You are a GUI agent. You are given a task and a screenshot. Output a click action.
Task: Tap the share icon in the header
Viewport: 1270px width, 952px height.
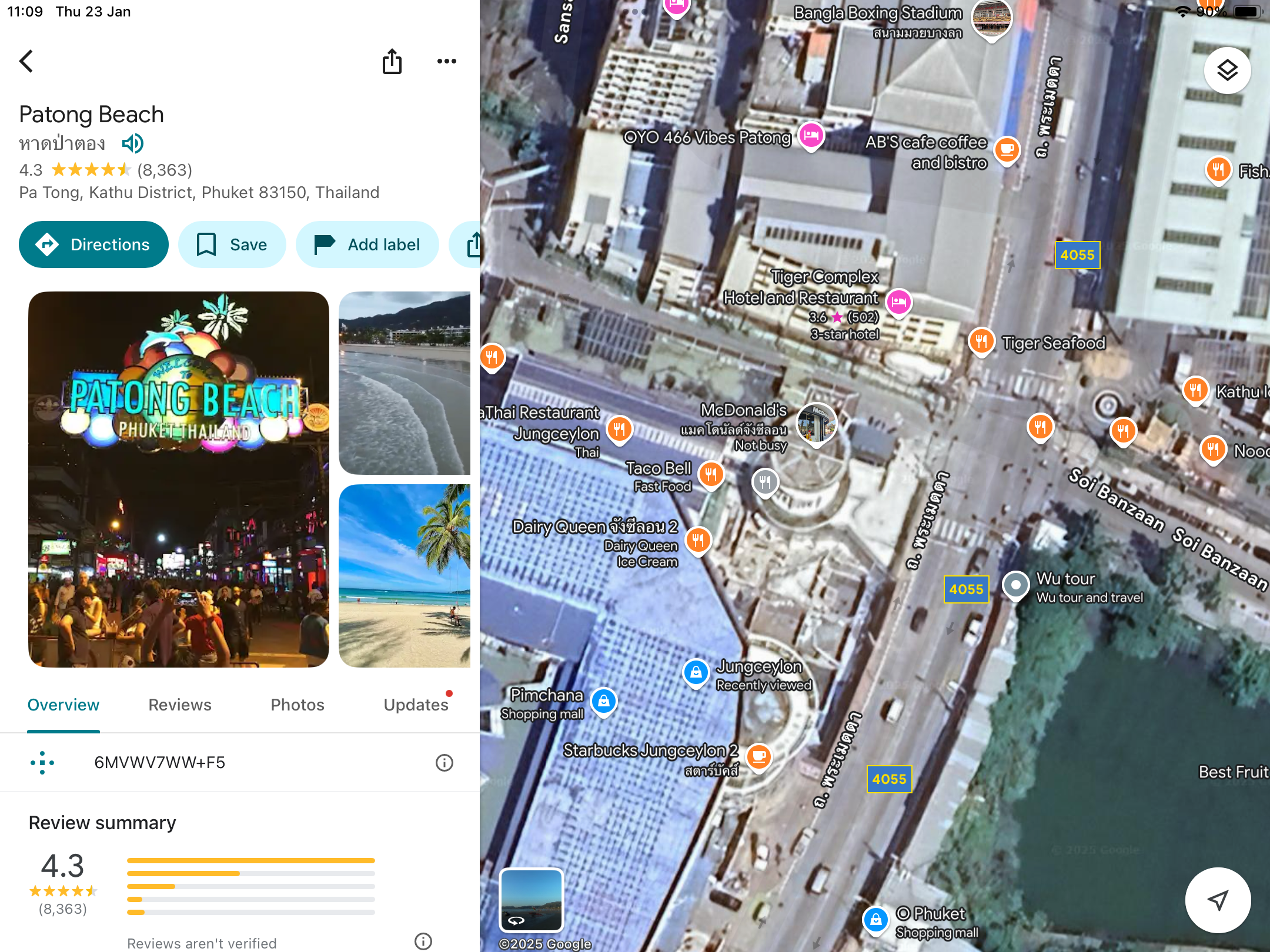click(x=392, y=61)
